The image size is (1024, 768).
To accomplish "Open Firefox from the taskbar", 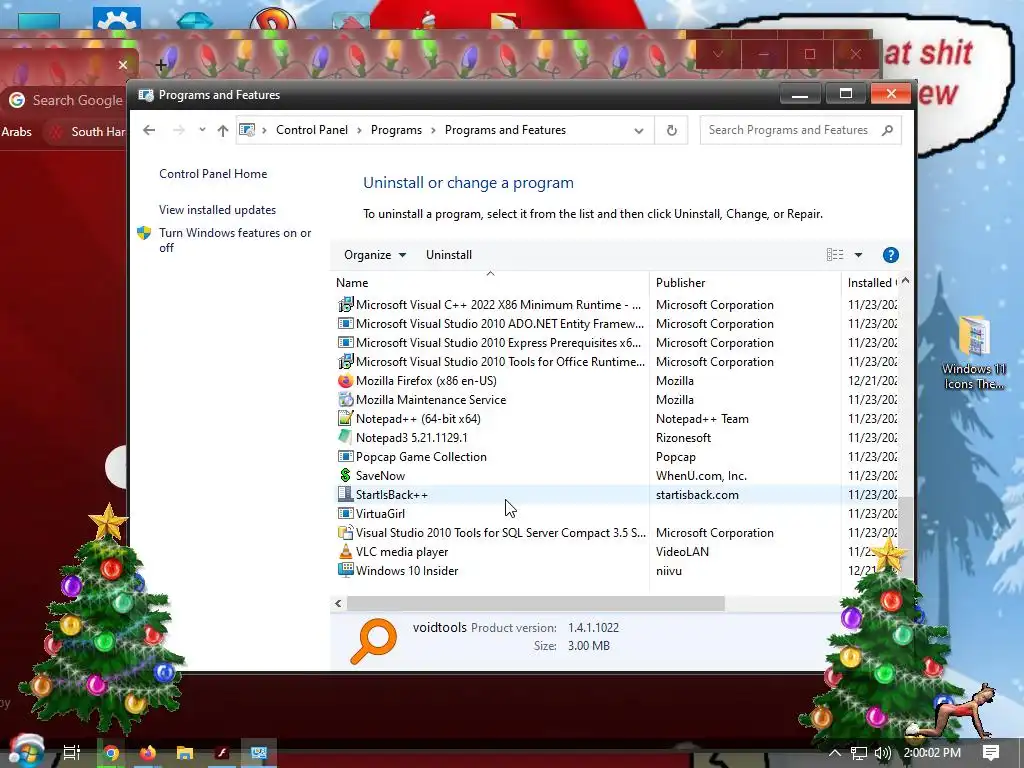I will pos(148,752).
